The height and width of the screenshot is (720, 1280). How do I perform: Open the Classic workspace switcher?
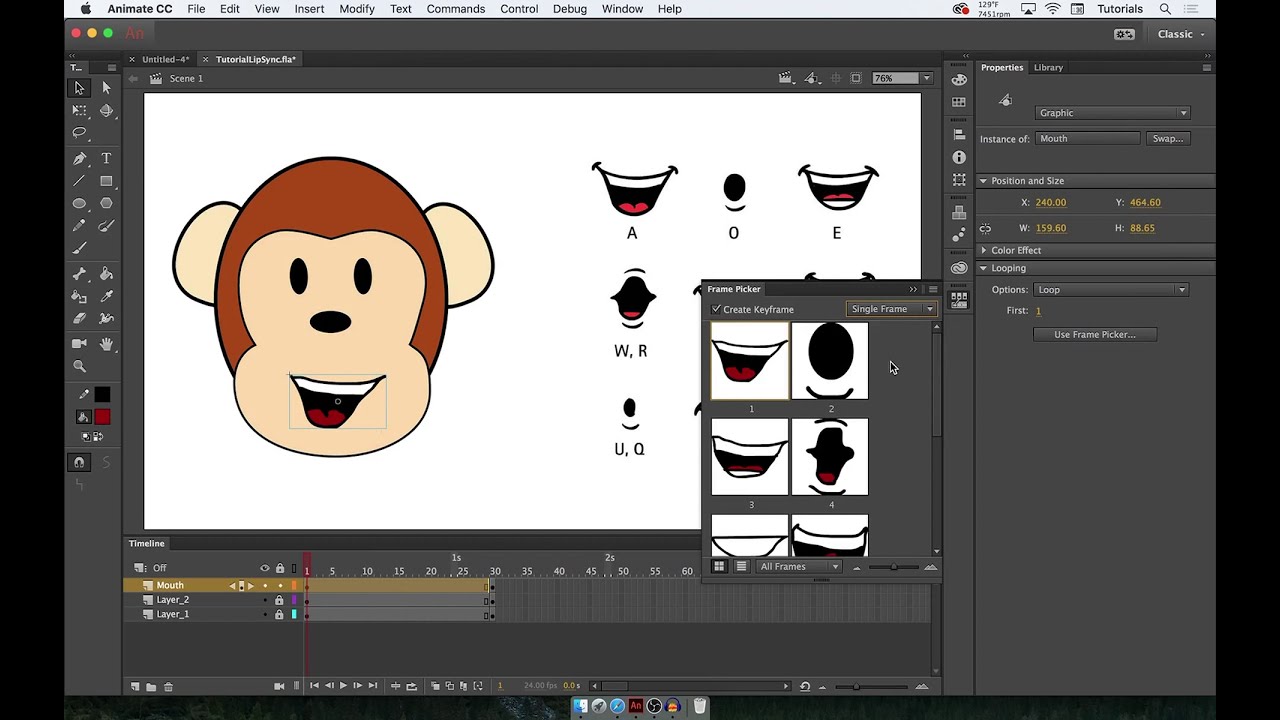pos(1181,34)
